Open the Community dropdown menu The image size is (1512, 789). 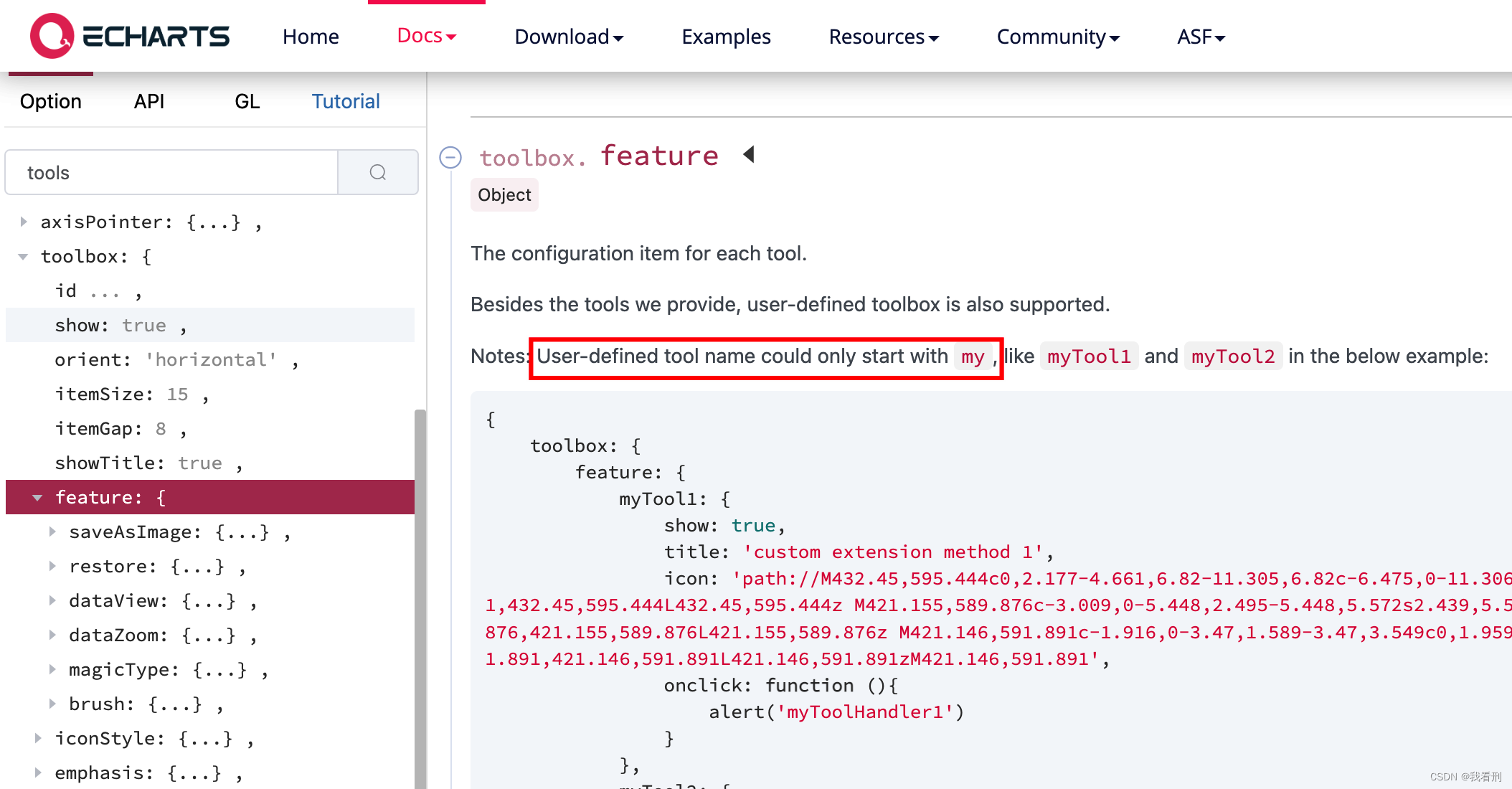coord(1058,37)
